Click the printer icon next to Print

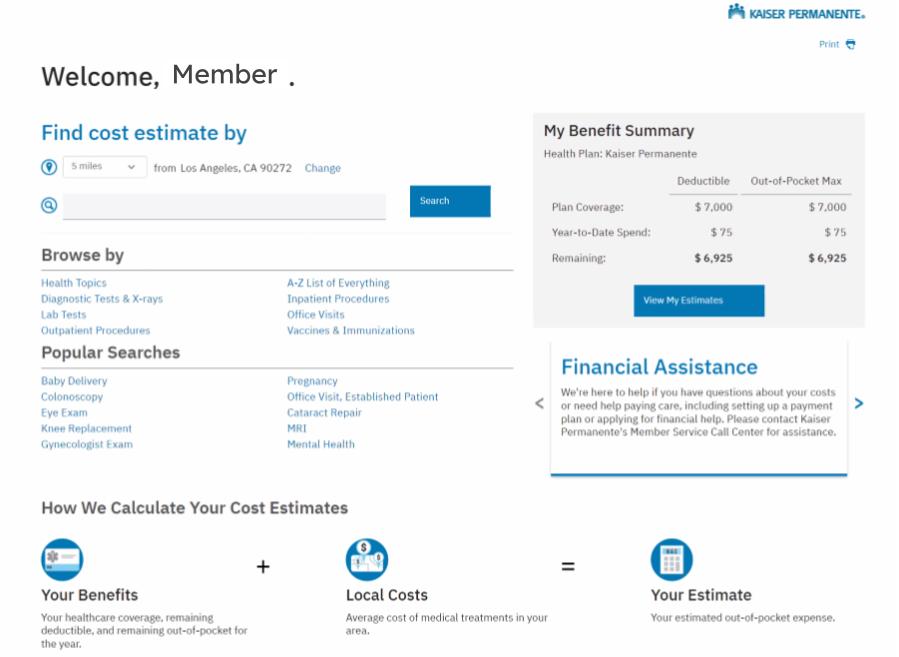click(x=851, y=44)
